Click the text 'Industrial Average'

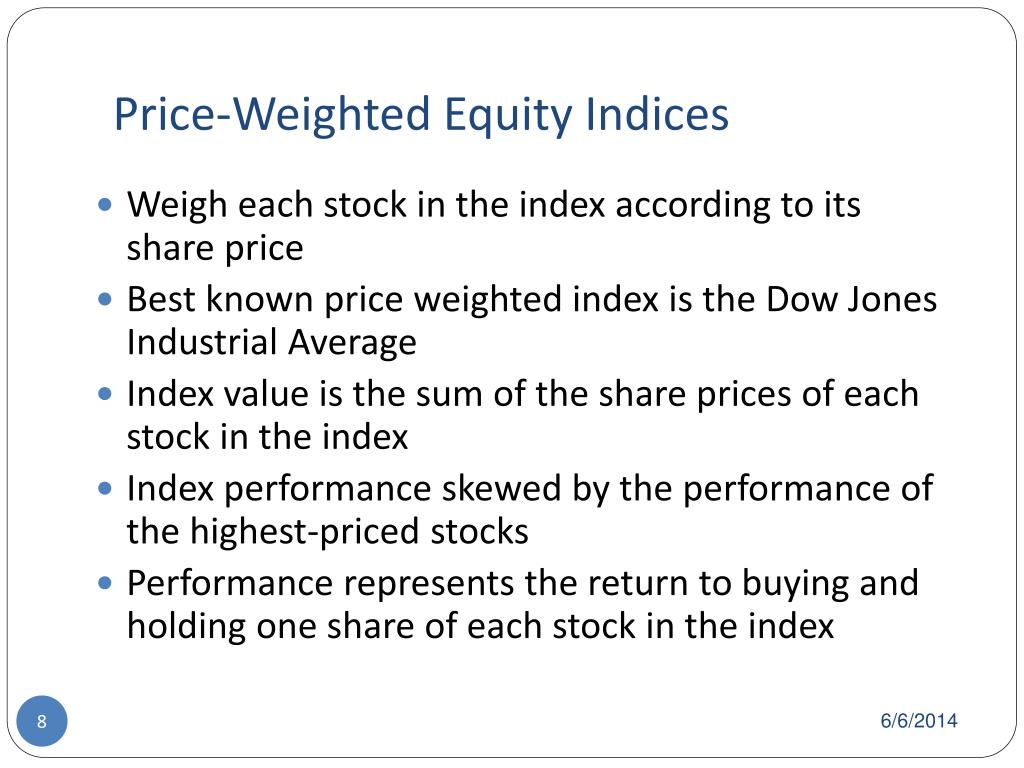pyautogui.click(x=271, y=342)
